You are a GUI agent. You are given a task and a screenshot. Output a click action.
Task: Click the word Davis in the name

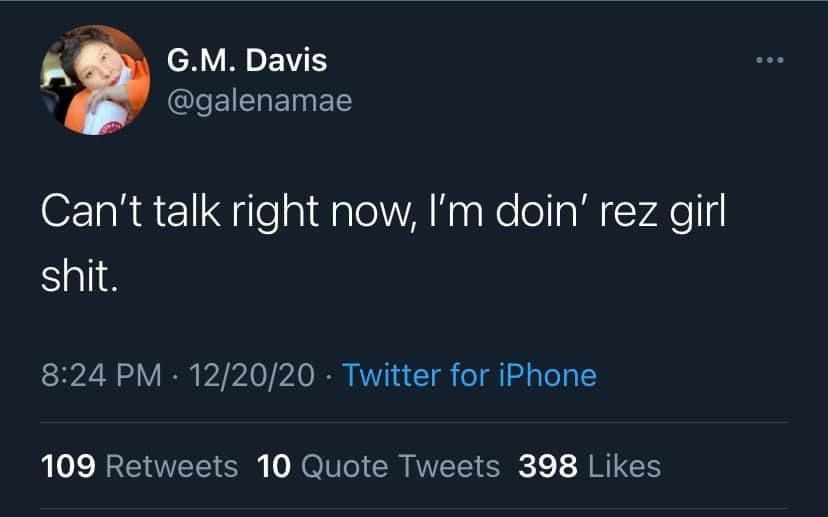[286, 60]
